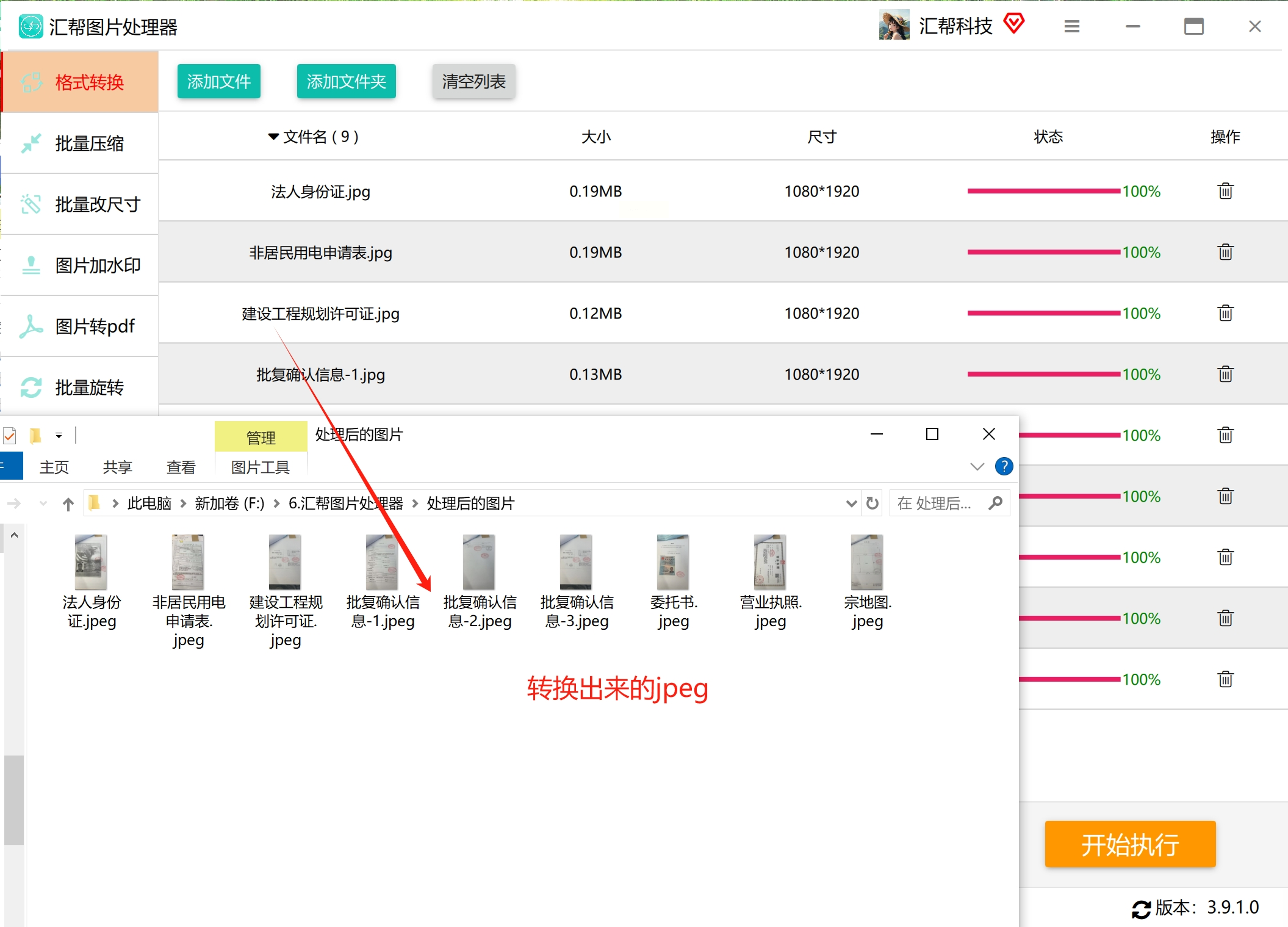Open the address bar history dropdown

point(851,503)
